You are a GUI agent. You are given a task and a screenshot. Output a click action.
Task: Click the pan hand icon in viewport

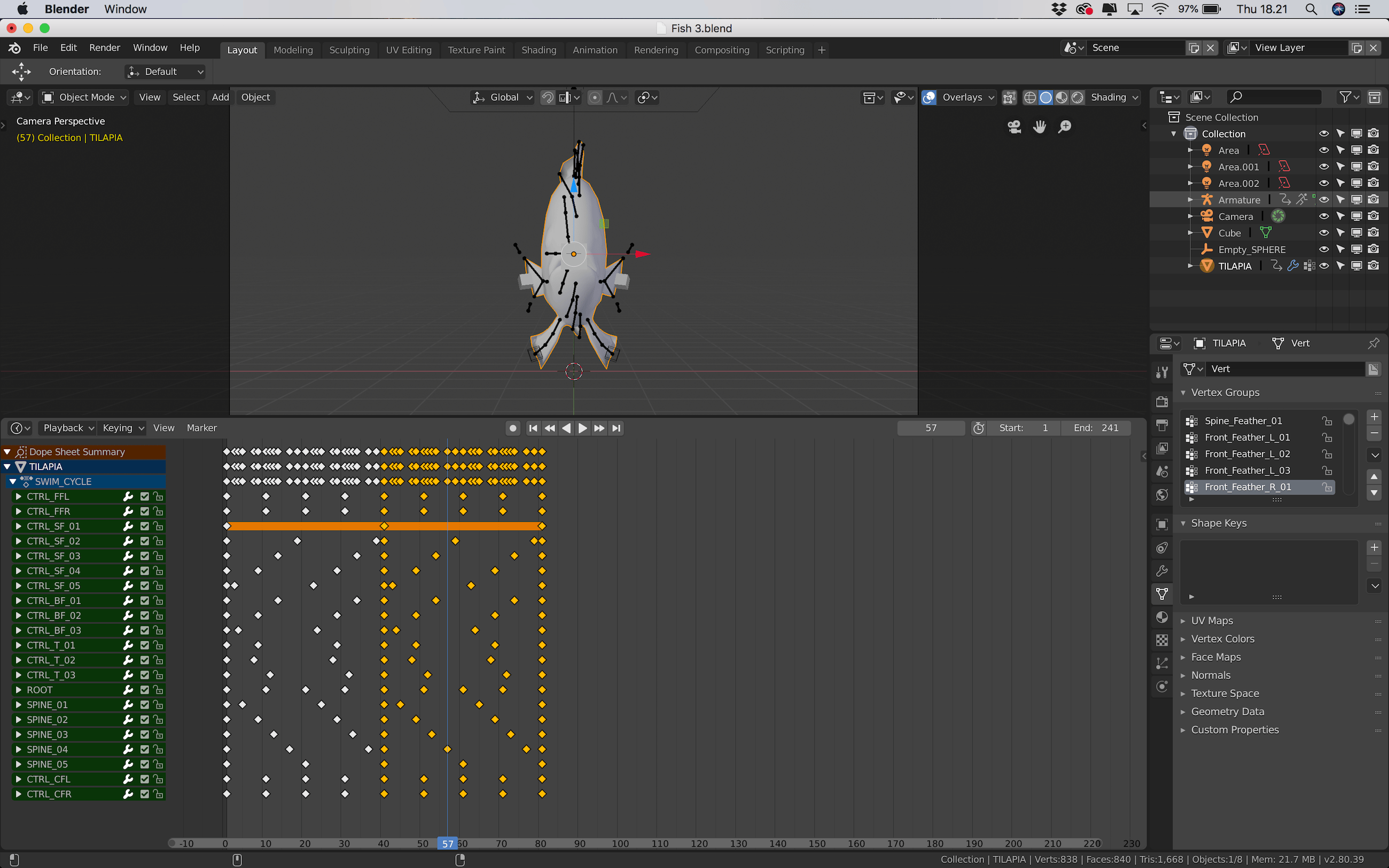[x=1040, y=126]
